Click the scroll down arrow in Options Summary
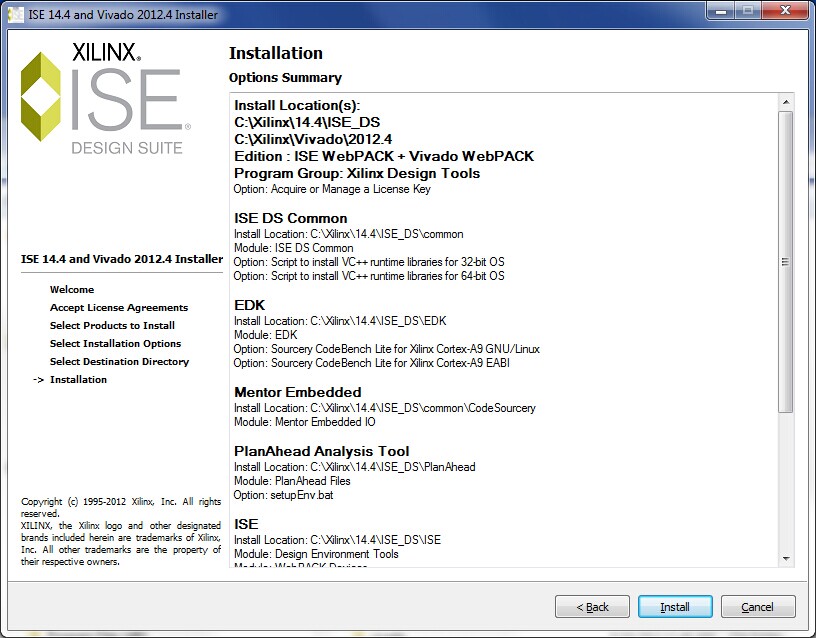This screenshot has height=638, width=816. tap(786, 558)
